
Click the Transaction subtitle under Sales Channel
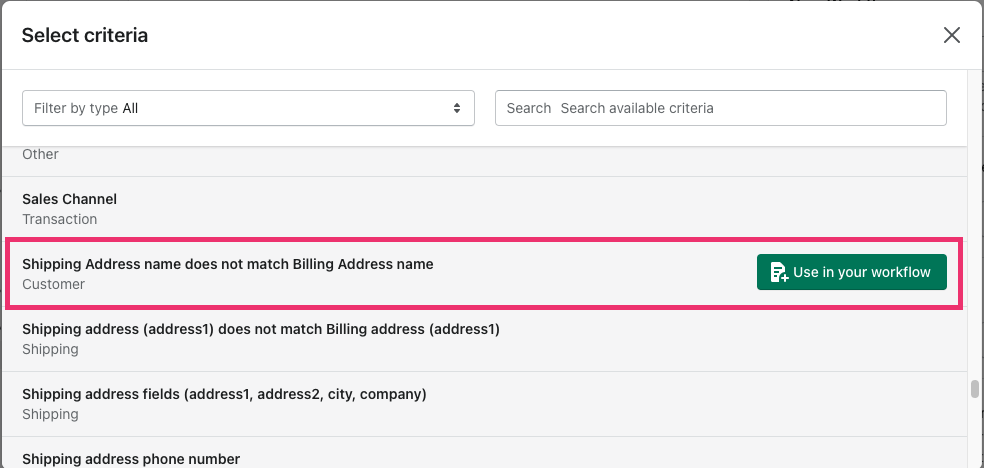pos(60,219)
